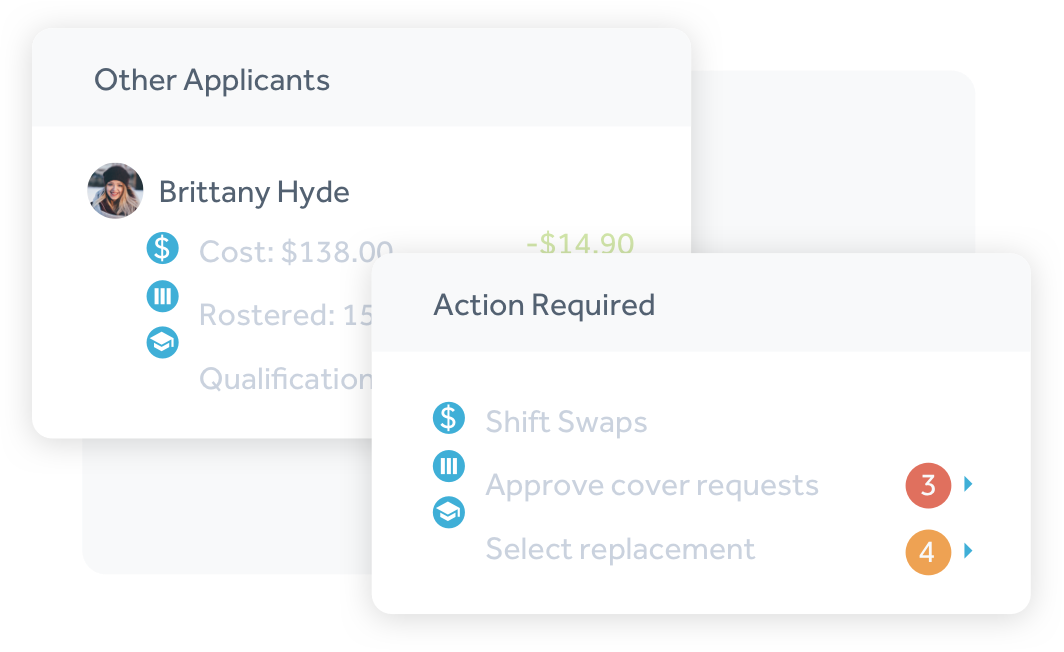Click the orange badge showing 4

click(928, 552)
